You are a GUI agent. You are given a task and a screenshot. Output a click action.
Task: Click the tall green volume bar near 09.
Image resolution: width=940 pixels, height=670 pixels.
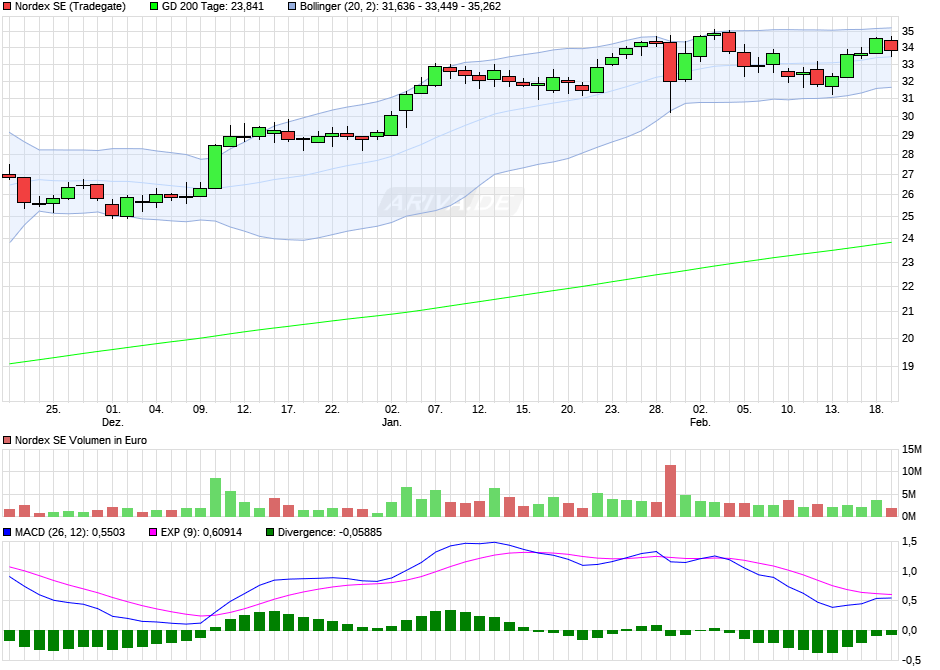[x=215, y=497]
